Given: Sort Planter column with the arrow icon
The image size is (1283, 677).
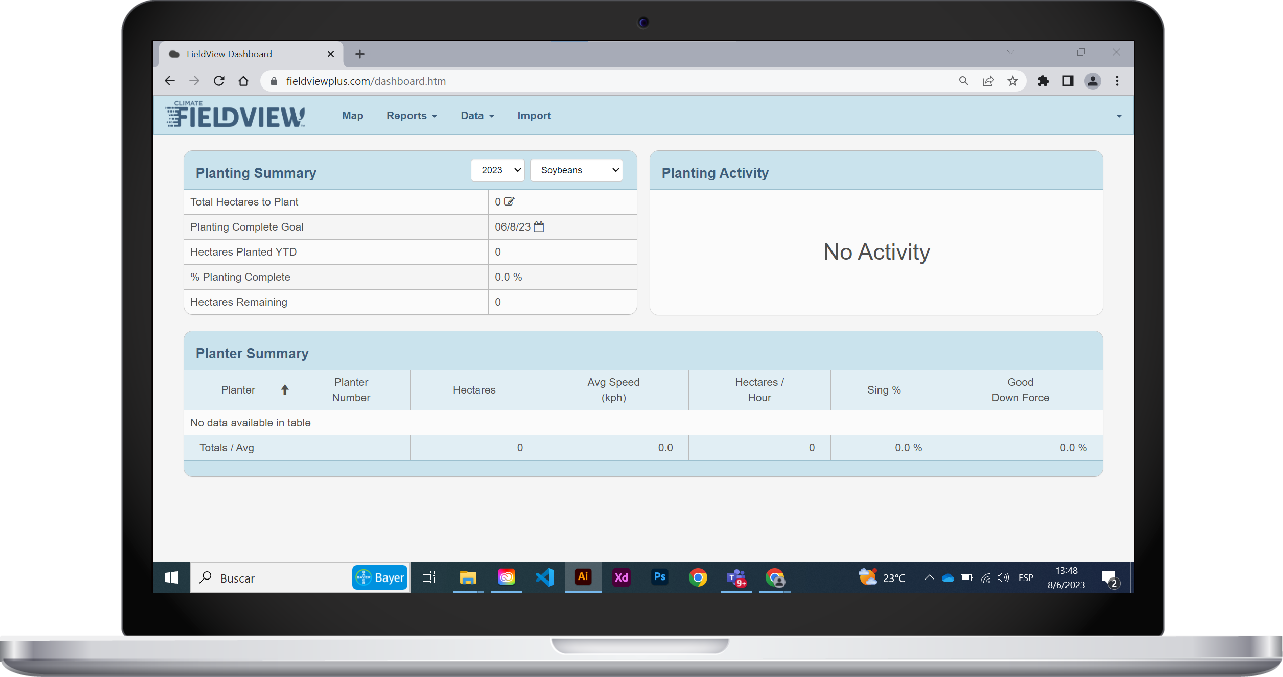Looking at the screenshot, I should (284, 390).
